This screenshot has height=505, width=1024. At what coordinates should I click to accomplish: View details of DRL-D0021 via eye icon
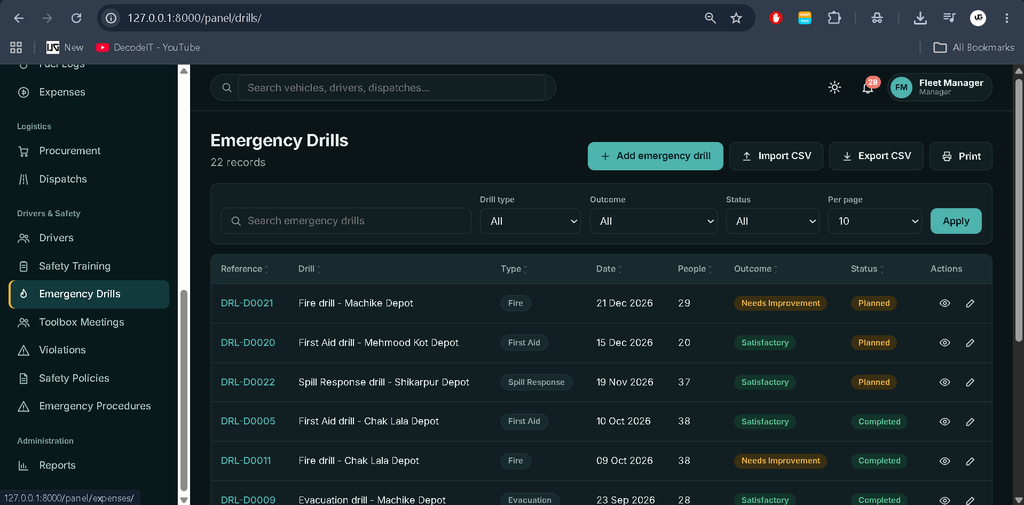click(944, 303)
